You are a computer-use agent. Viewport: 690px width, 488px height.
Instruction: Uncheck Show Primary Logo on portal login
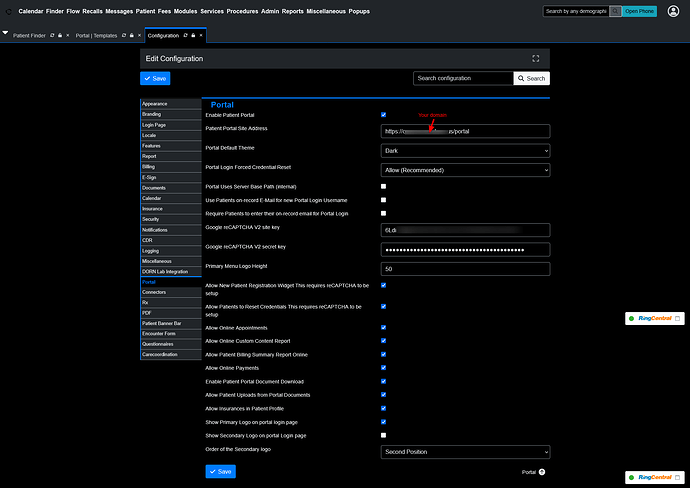(383, 422)
